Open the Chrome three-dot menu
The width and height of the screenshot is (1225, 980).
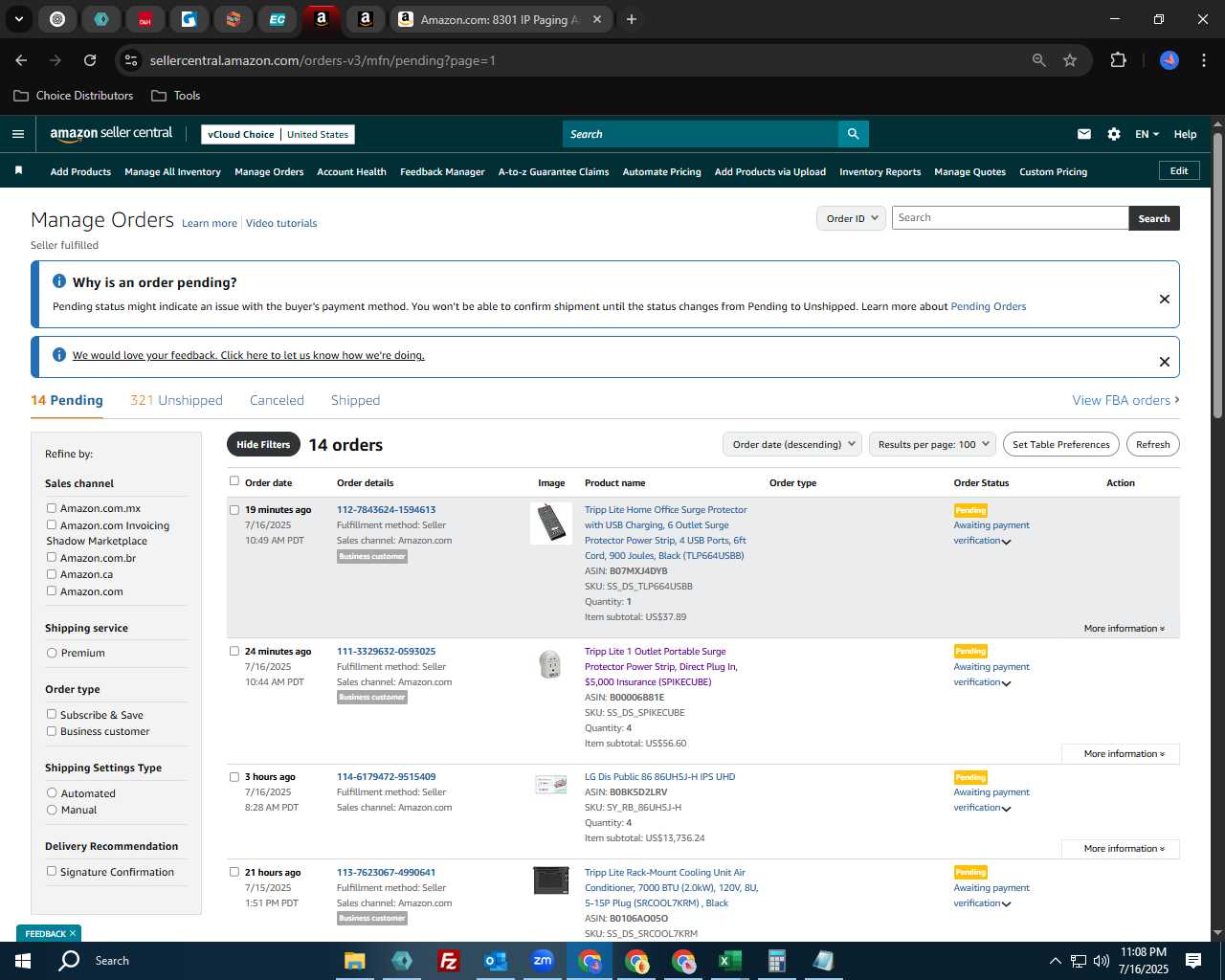pos(1202,60)
